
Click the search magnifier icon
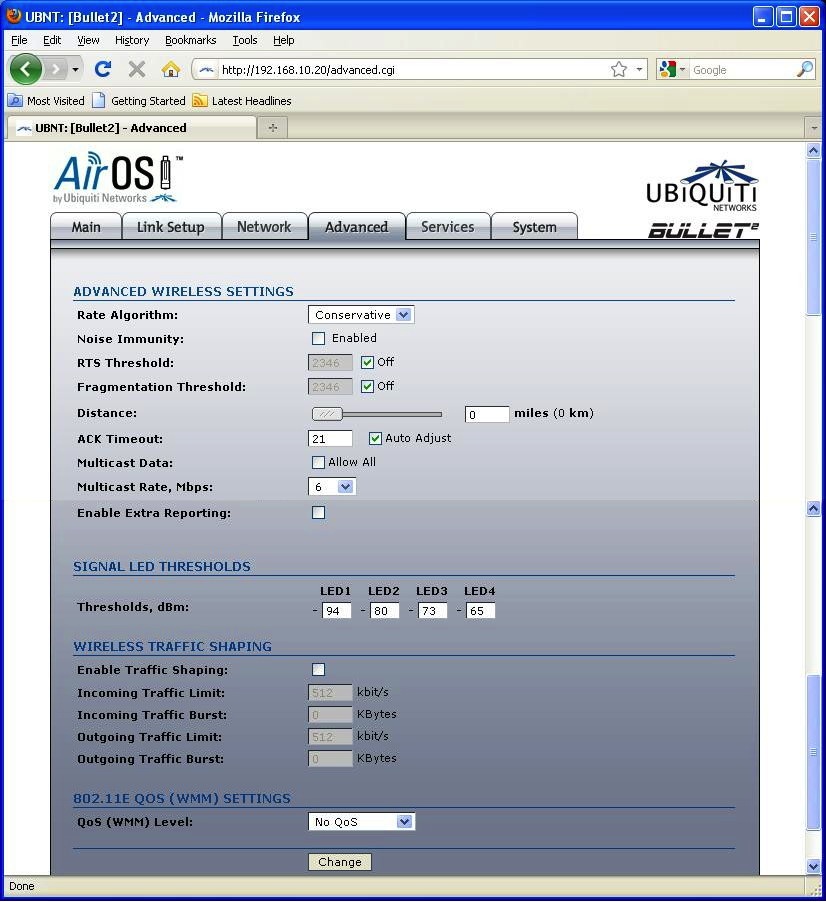tap(804, 69)
